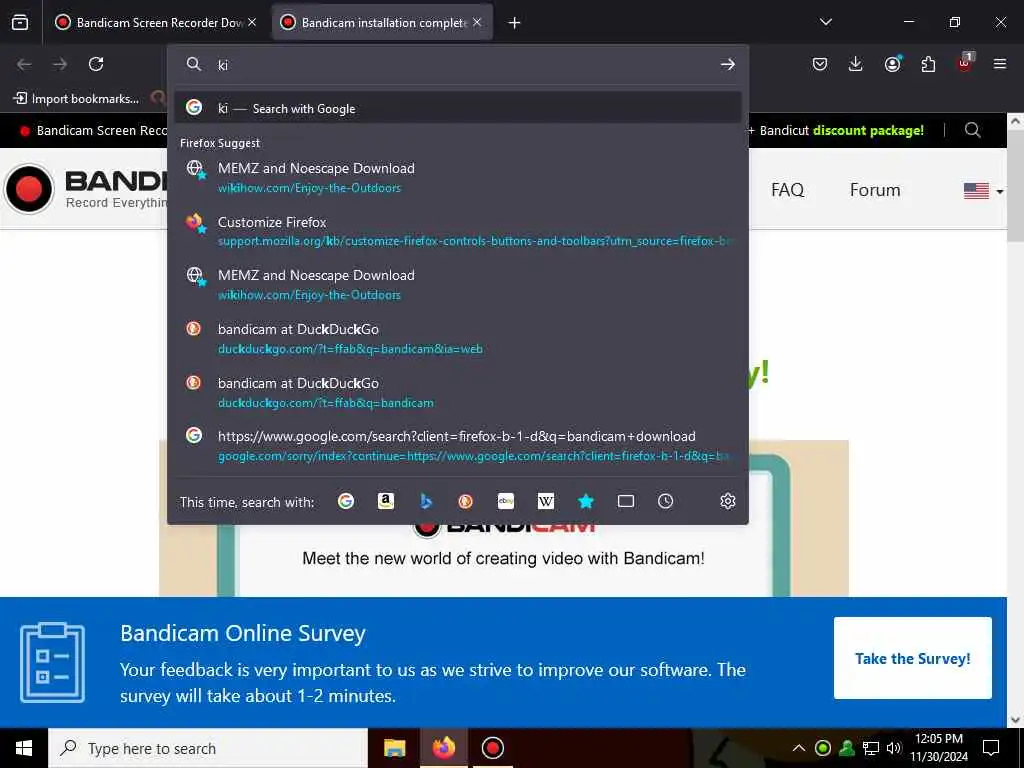Go back to the previous page
Viewport: 1024px width, 768px height.
[x=24, y=64]
